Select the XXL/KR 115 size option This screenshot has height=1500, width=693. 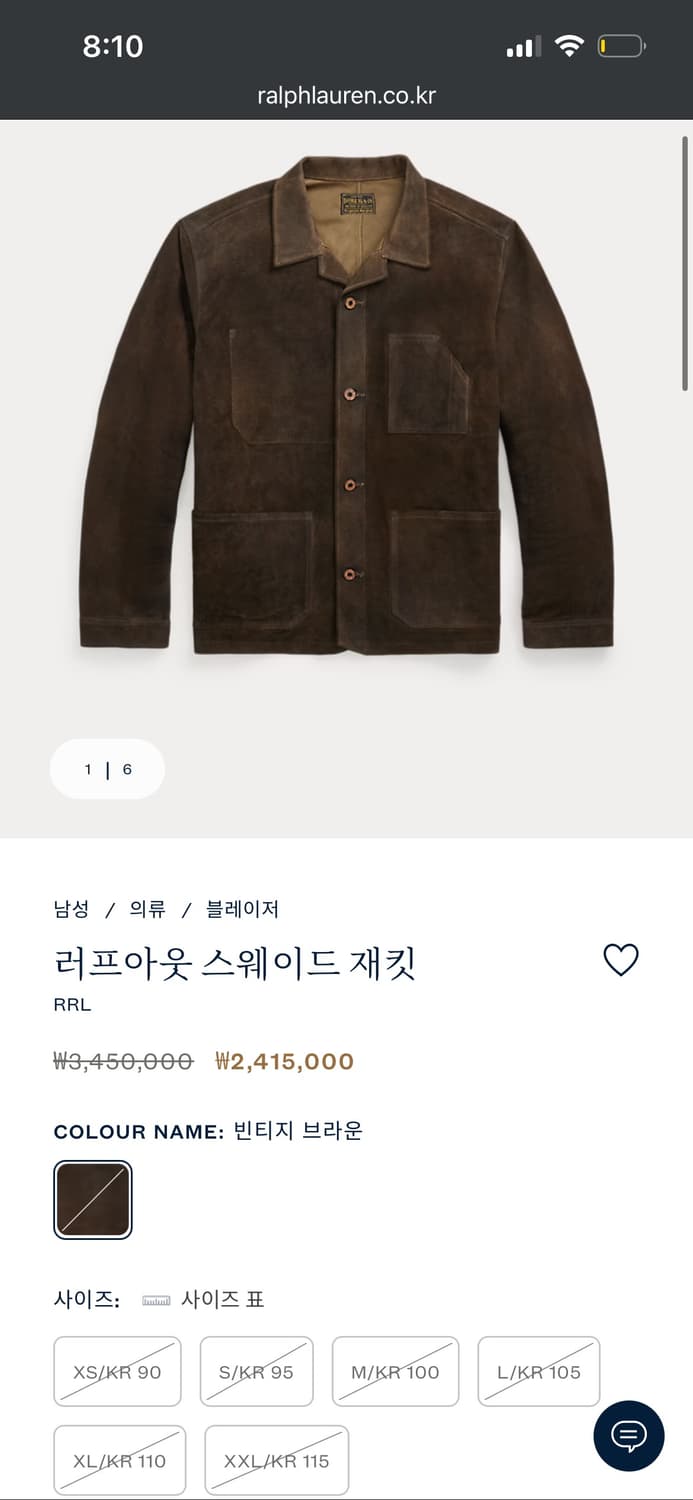click(276, 1460)
